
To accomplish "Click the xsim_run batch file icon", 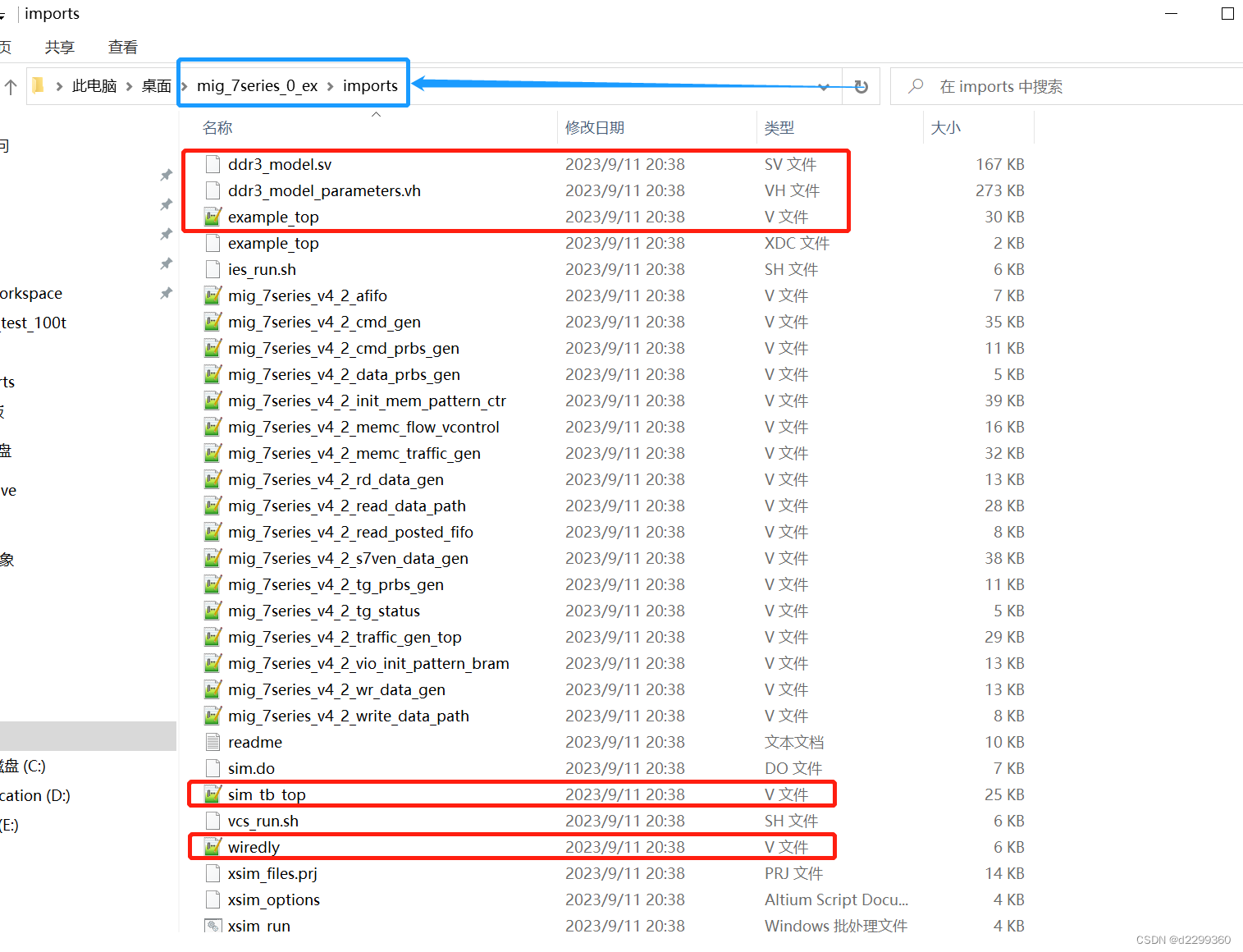I will (x=212, y=926).
